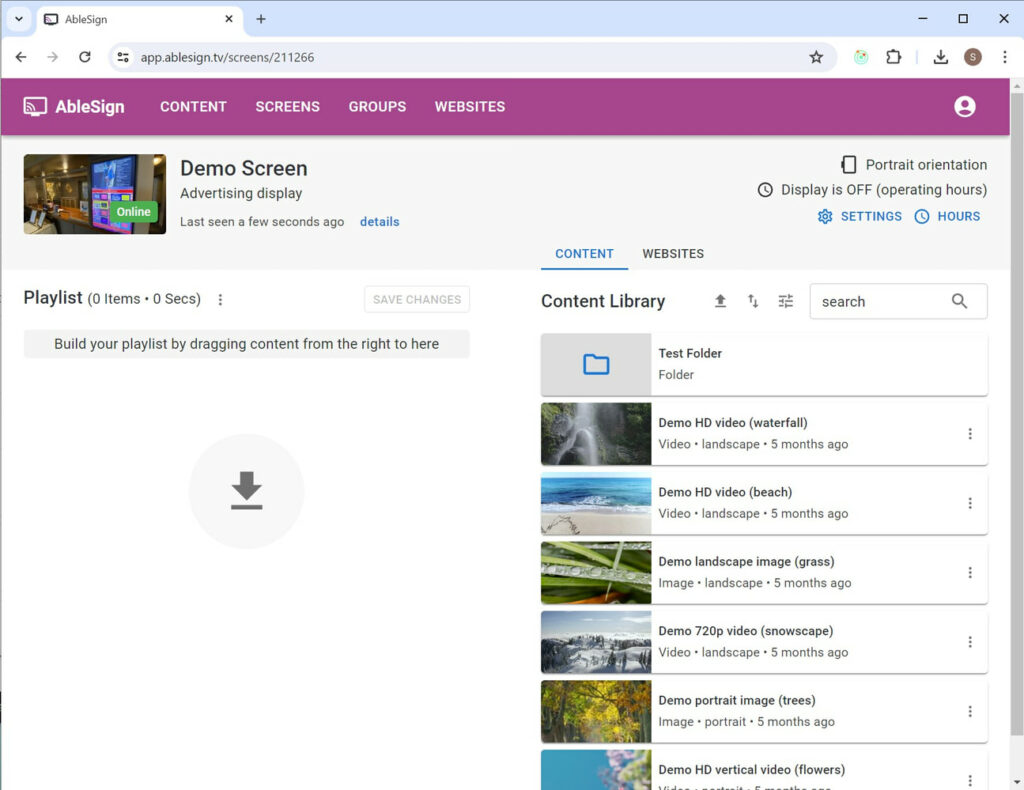
Task: Open the SCREENS menu item
Action: pos(287,106)
